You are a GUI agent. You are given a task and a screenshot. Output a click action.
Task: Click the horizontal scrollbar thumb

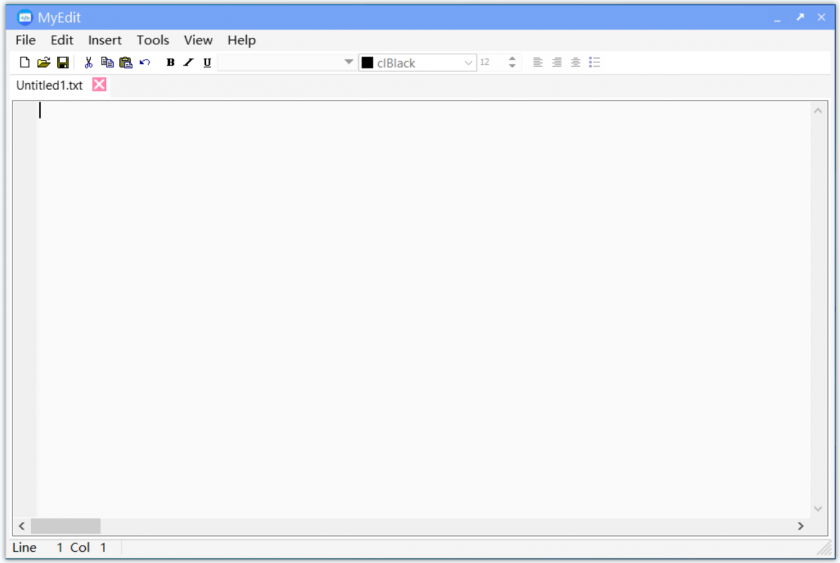tap(65, 526)
